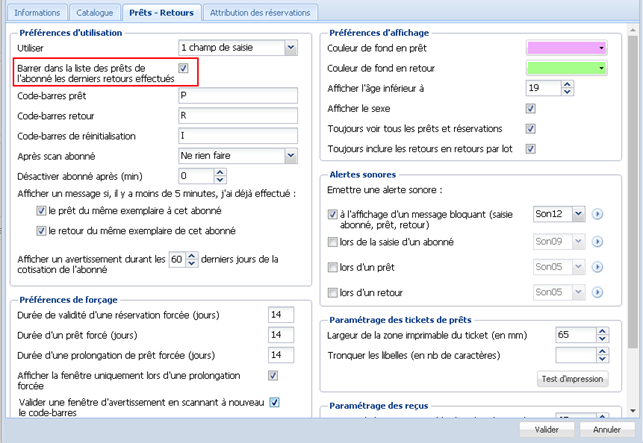Screen dimensions: 643x443
Task: Uncheck 'Toujours inclure les retours en retours par lot'
Action: tap(531, 149)
